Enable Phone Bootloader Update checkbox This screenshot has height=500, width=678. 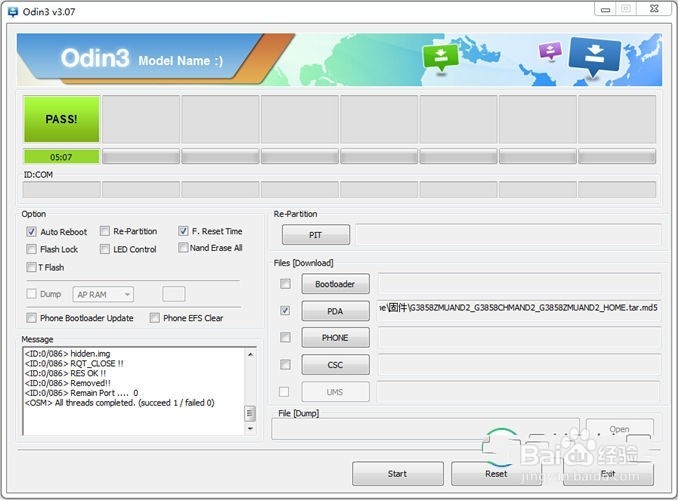31,318
